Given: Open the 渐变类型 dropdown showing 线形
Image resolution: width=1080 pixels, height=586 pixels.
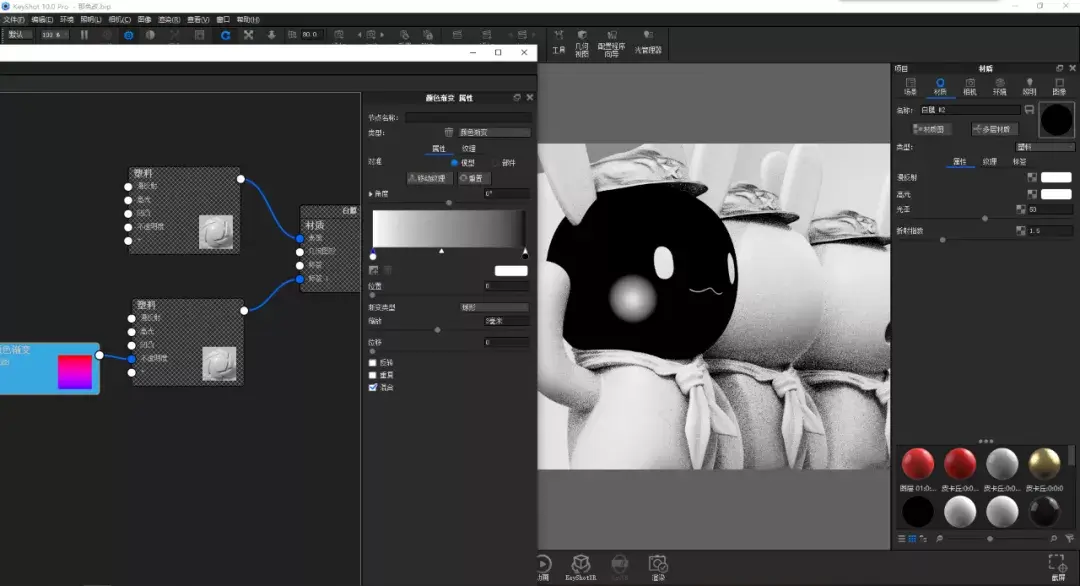Looking at the screenshot, I should 494,308.
